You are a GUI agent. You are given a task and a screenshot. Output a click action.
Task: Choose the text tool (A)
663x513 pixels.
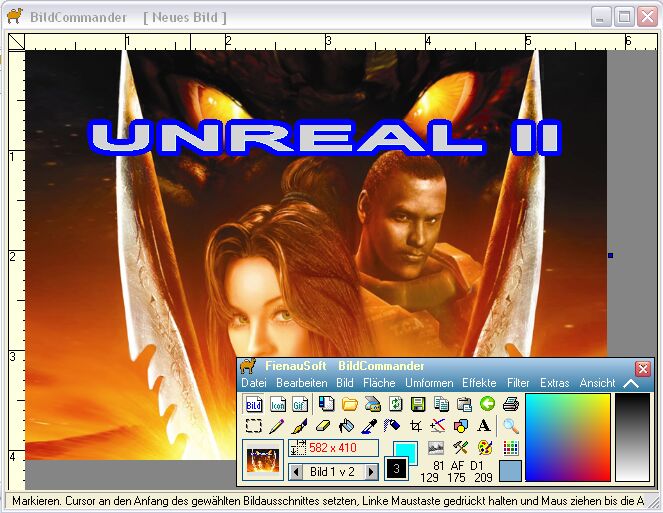(484, 426)
